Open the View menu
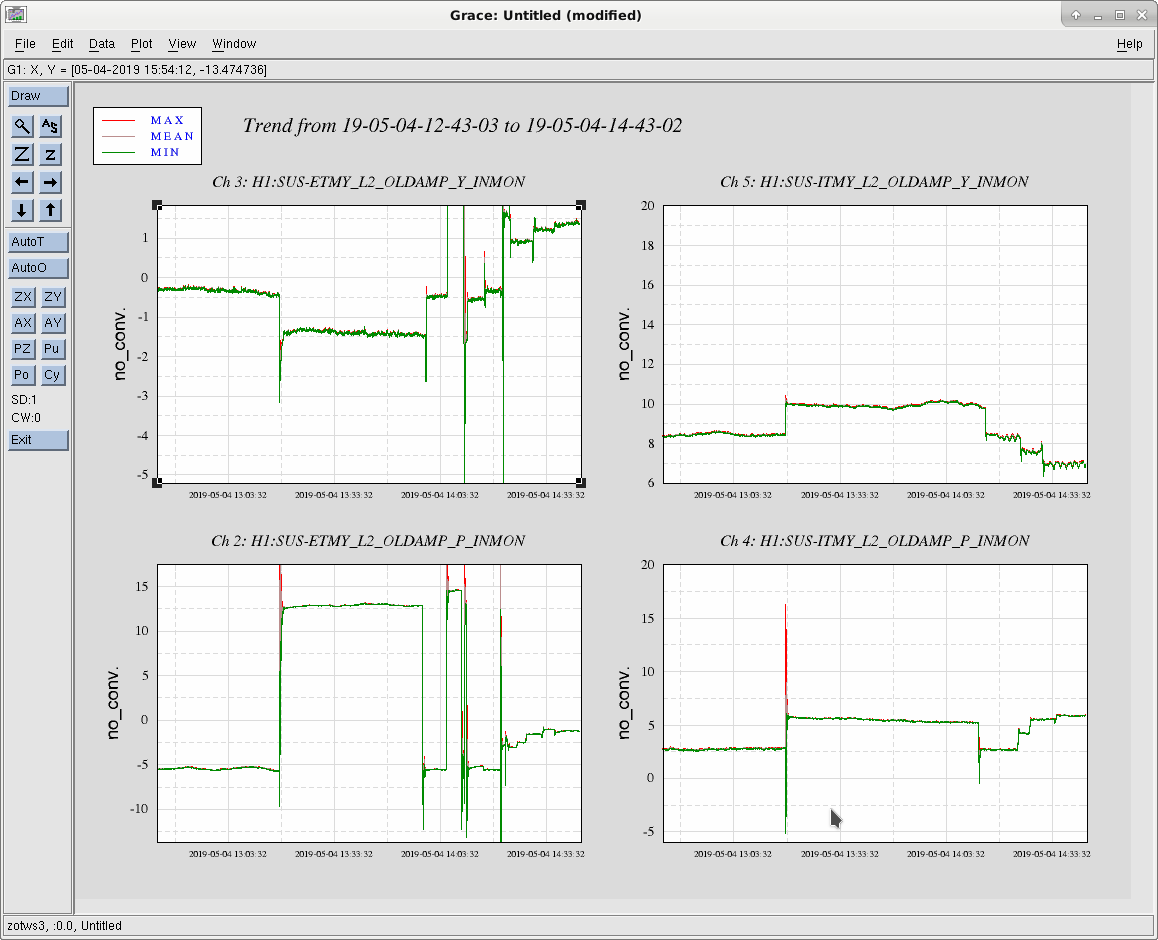This screenshot has height=940, width=1158. click(x=182, y=44)
